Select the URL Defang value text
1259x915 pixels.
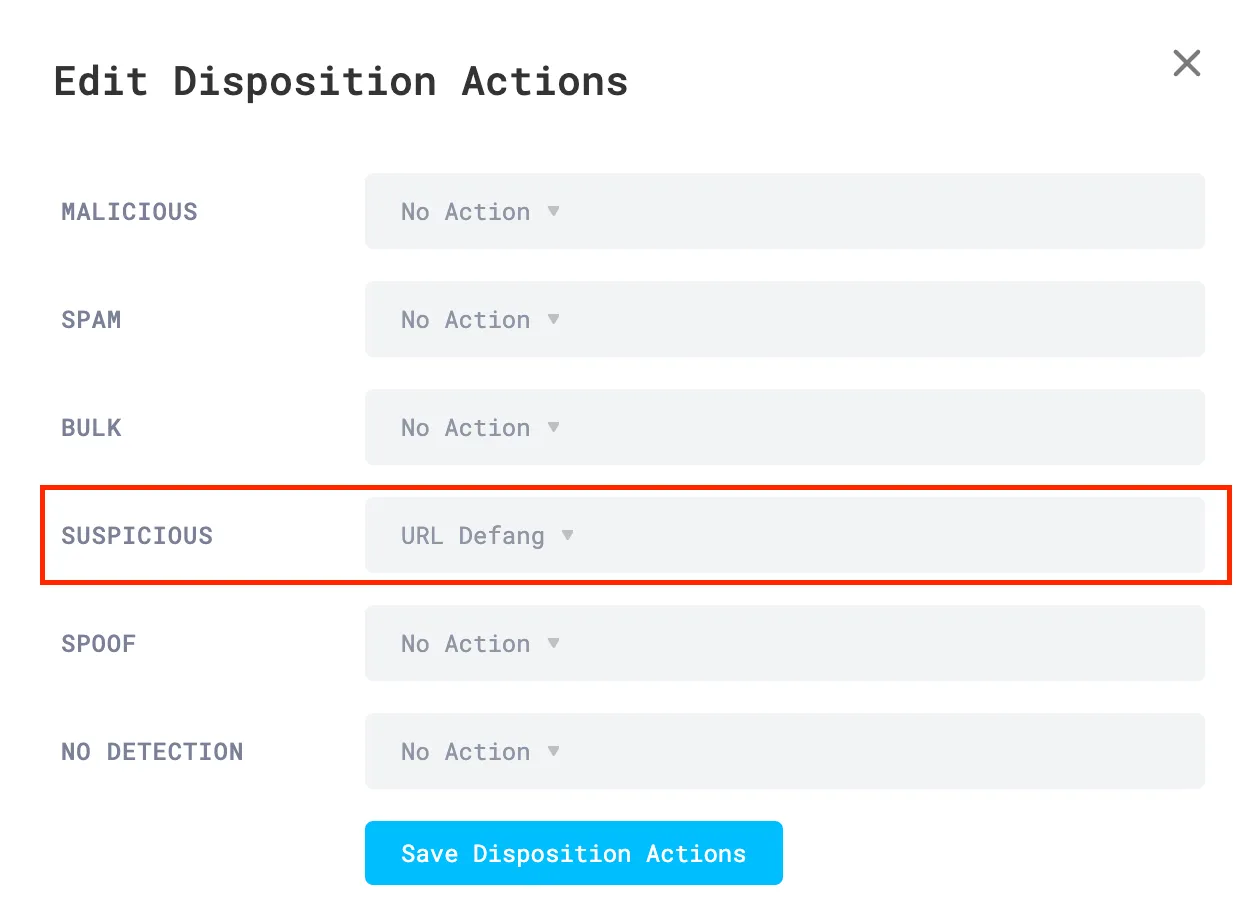471,535
